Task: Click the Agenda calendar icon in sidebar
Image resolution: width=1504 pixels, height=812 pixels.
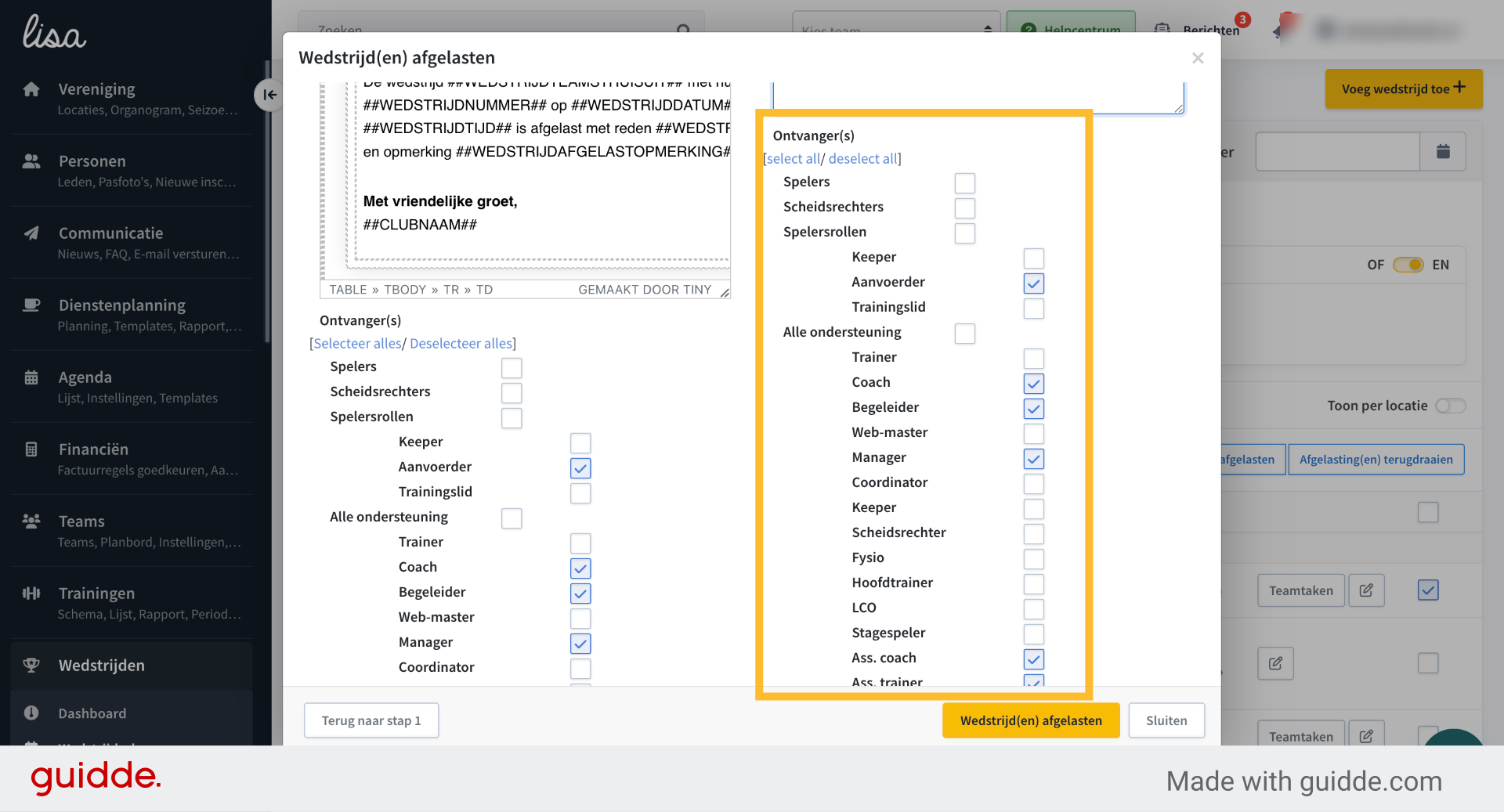Action: [x=31, y=377]
